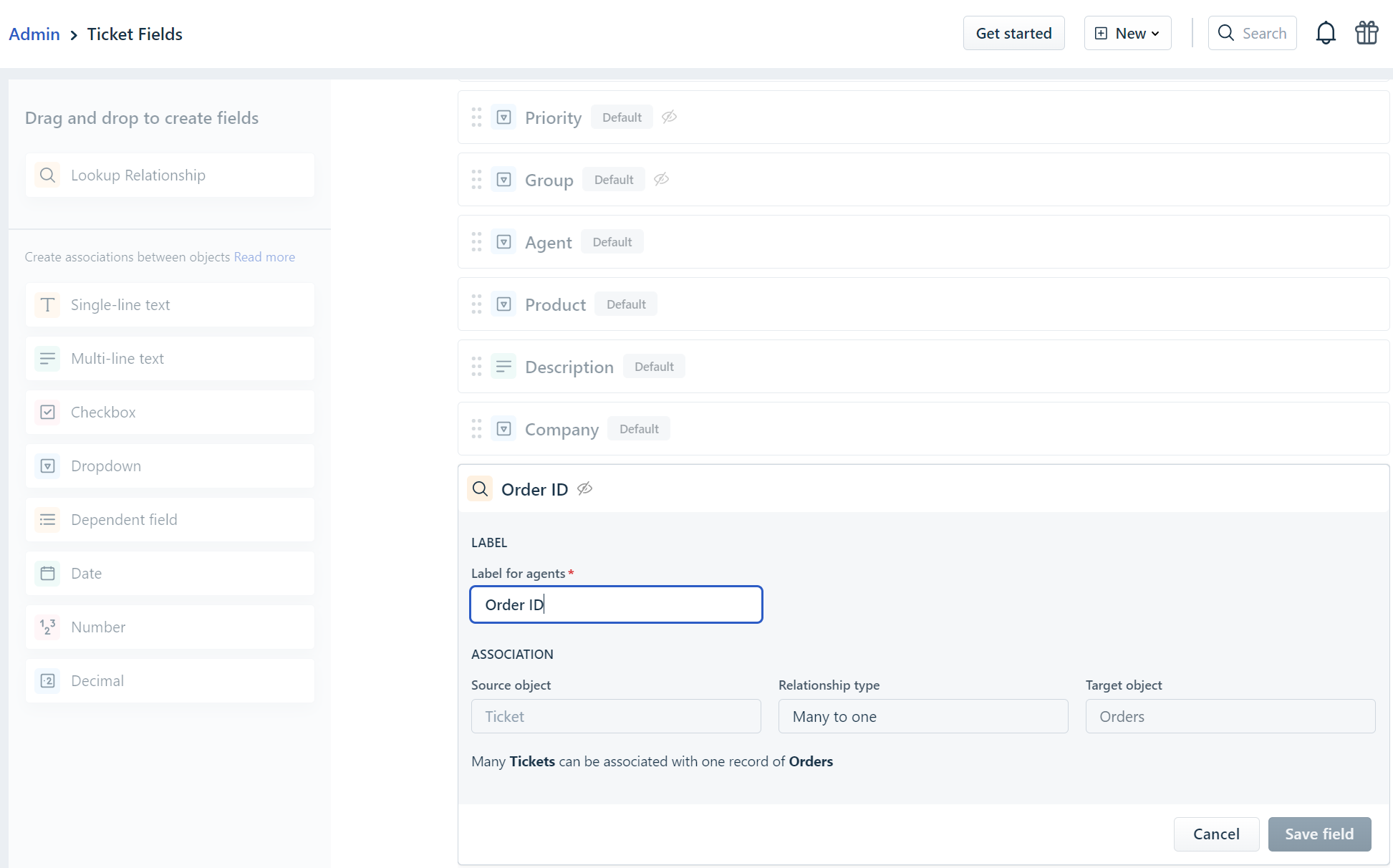
Task: Select the Checkbox field type icon
Action: 47,413
